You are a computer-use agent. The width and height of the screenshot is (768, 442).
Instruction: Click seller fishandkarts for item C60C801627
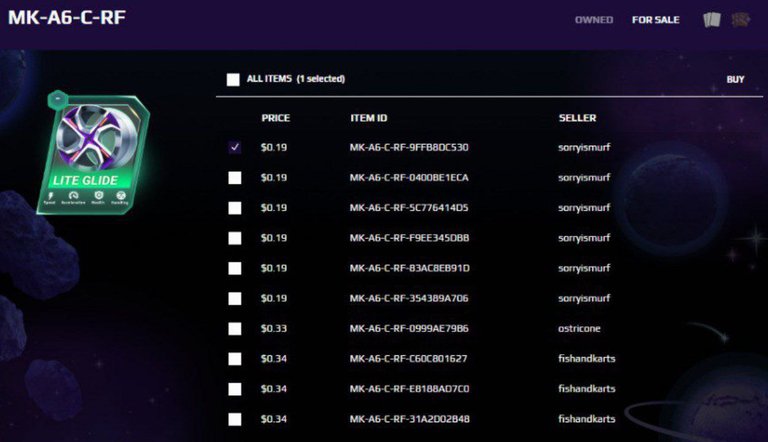586,359
